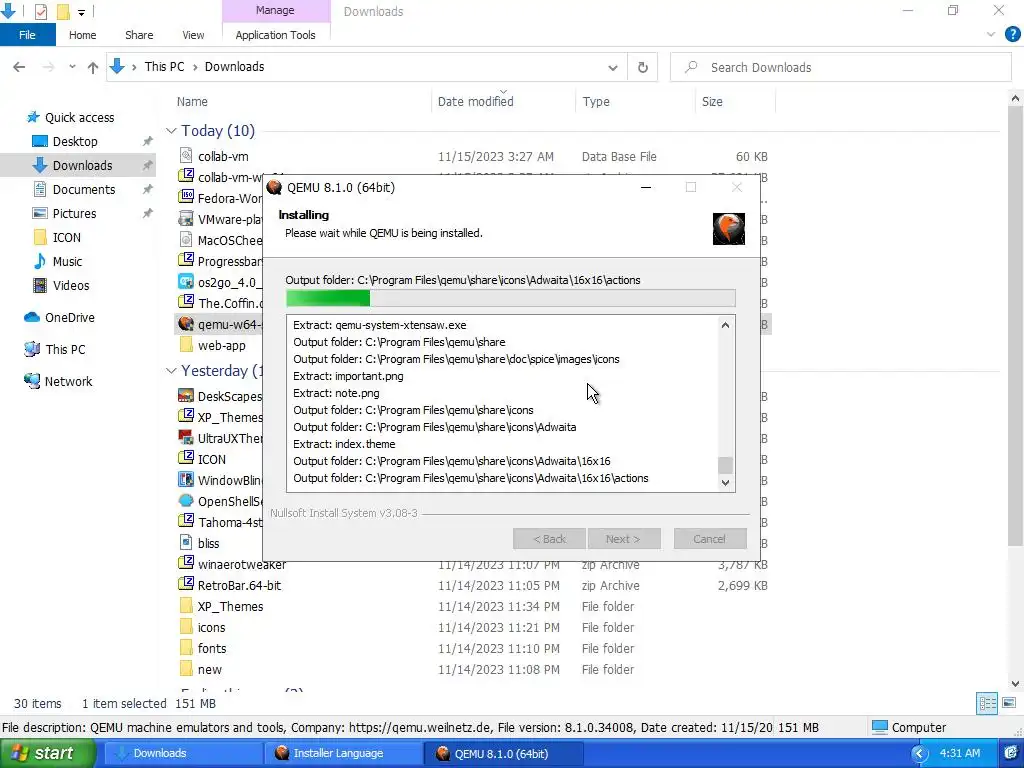This screenshot has height=768, width=1024.
Task: Click the grayed-out Back button in the installer
Action: [x=549, y=539]
